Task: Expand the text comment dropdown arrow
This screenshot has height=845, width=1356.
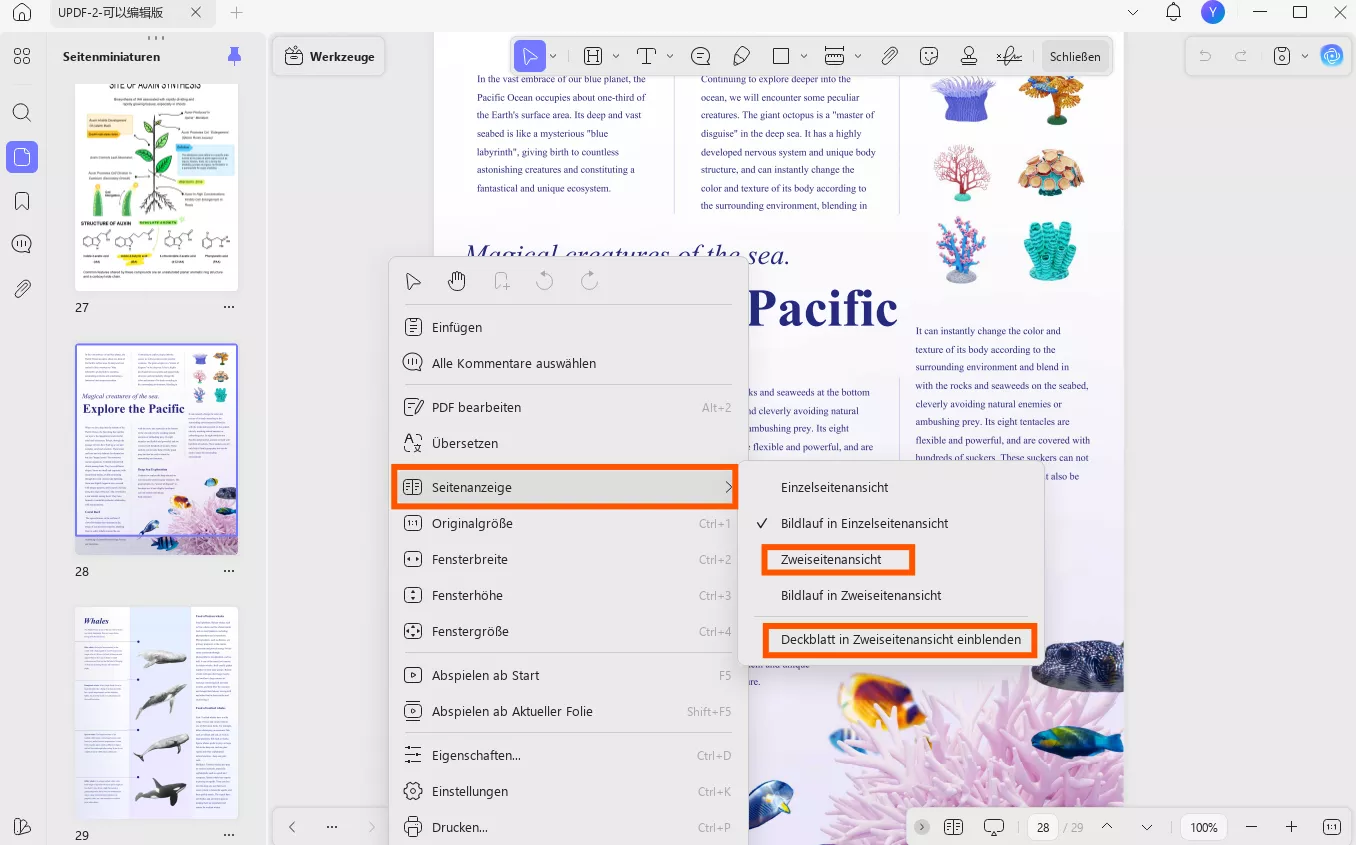Action: tap(670, 56)
